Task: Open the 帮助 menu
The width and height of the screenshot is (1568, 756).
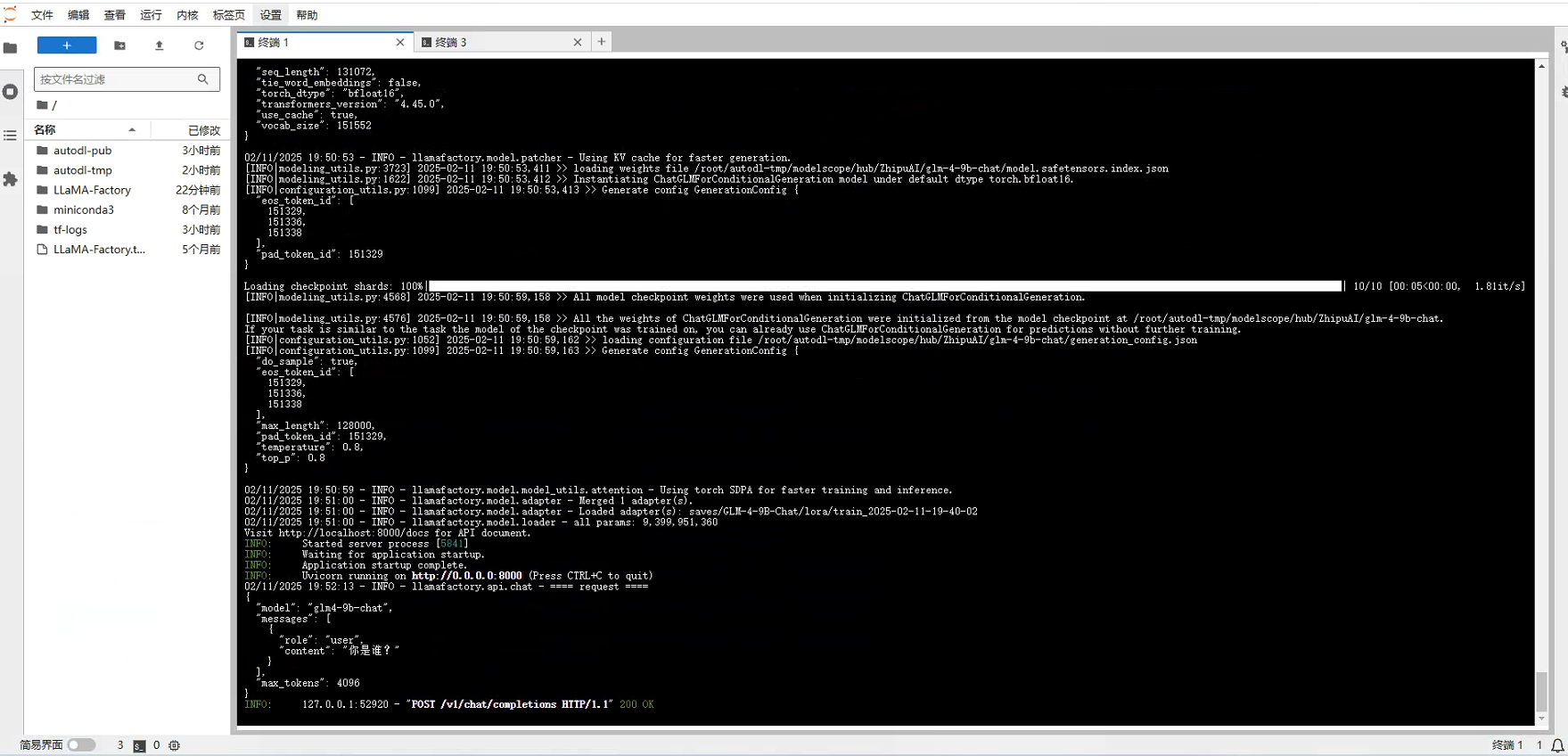Action: pyautogui.click(x=307, y=15)
